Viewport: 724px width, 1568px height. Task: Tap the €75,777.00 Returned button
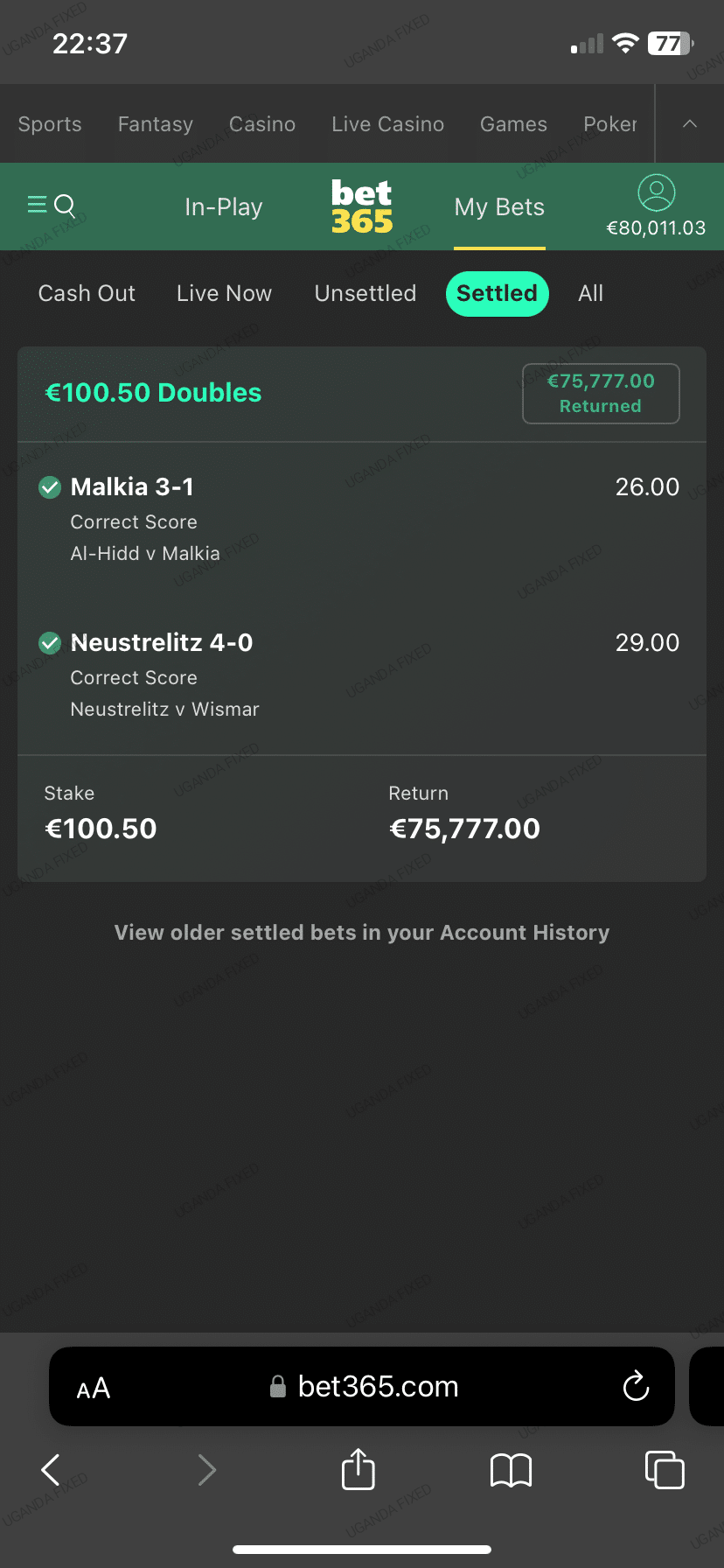pos(601,394)
